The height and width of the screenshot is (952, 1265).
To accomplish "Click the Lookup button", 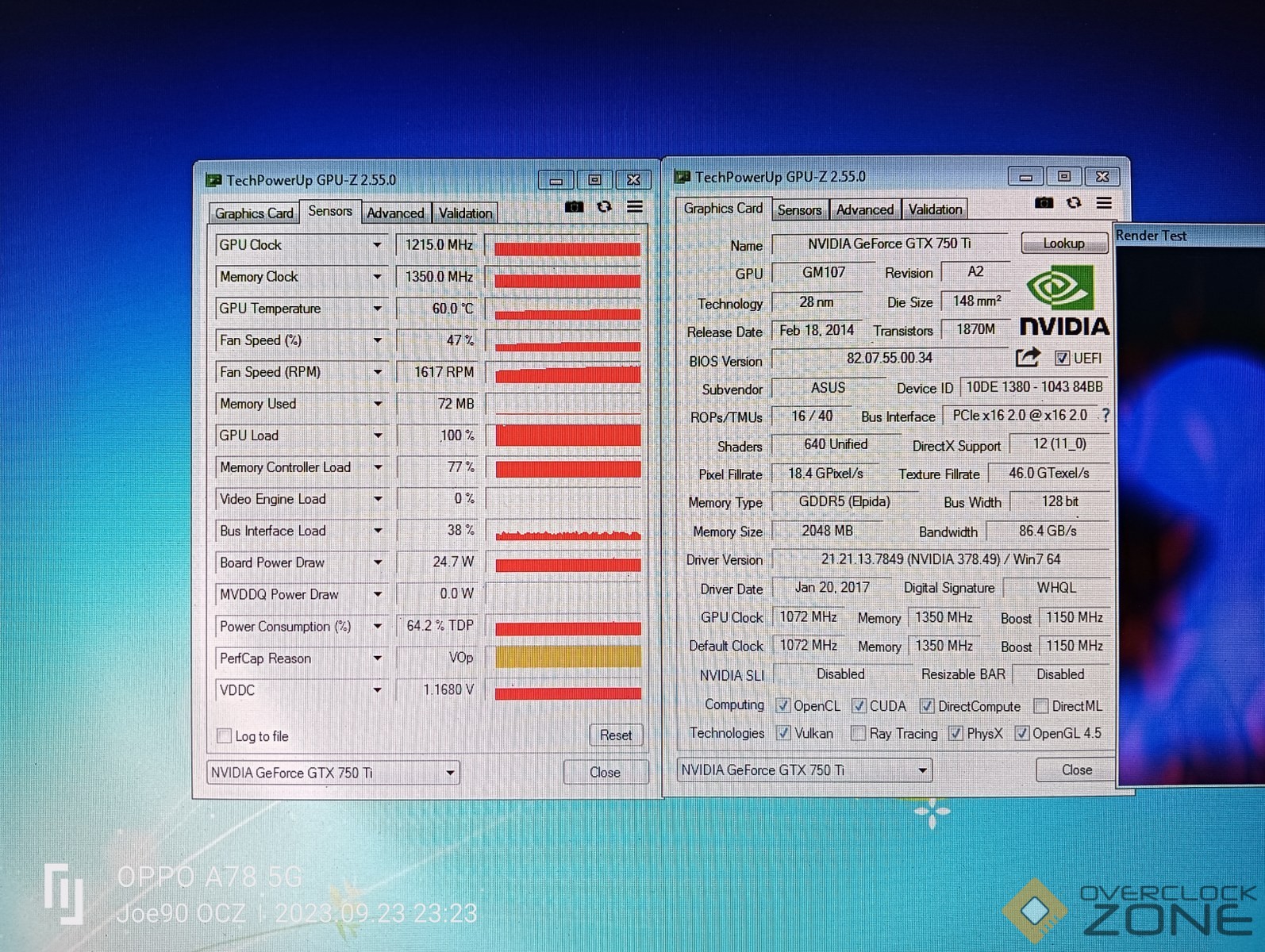I will (1063, 243).
